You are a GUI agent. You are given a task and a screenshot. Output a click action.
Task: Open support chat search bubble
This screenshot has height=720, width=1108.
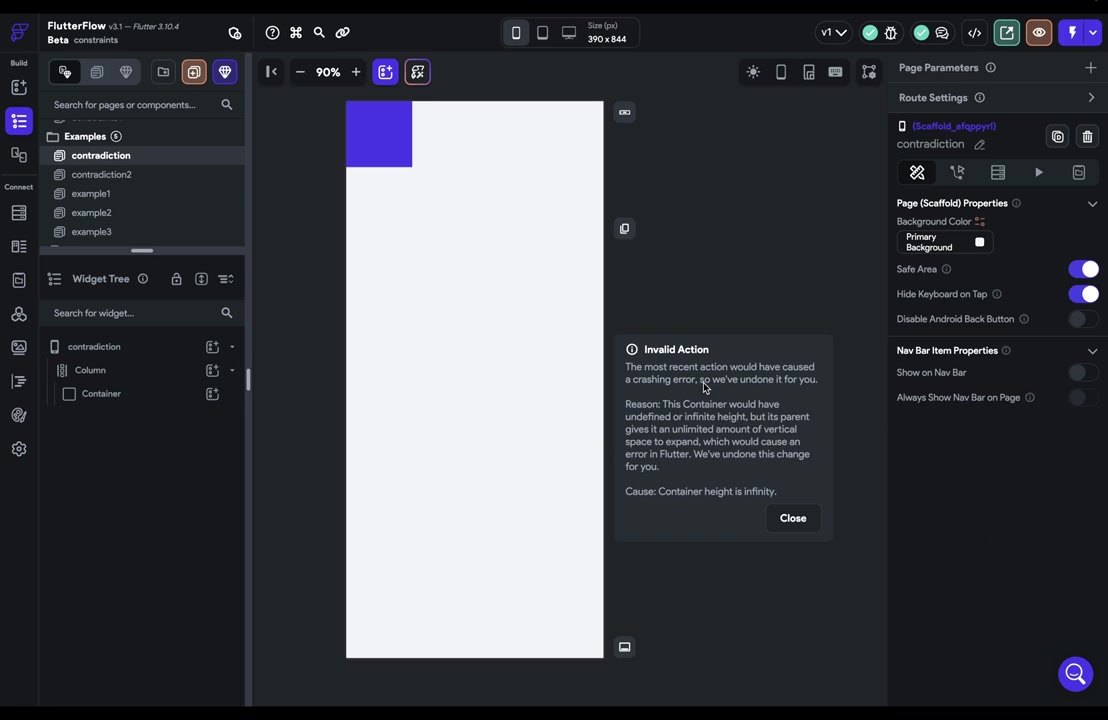point(1075,674)
